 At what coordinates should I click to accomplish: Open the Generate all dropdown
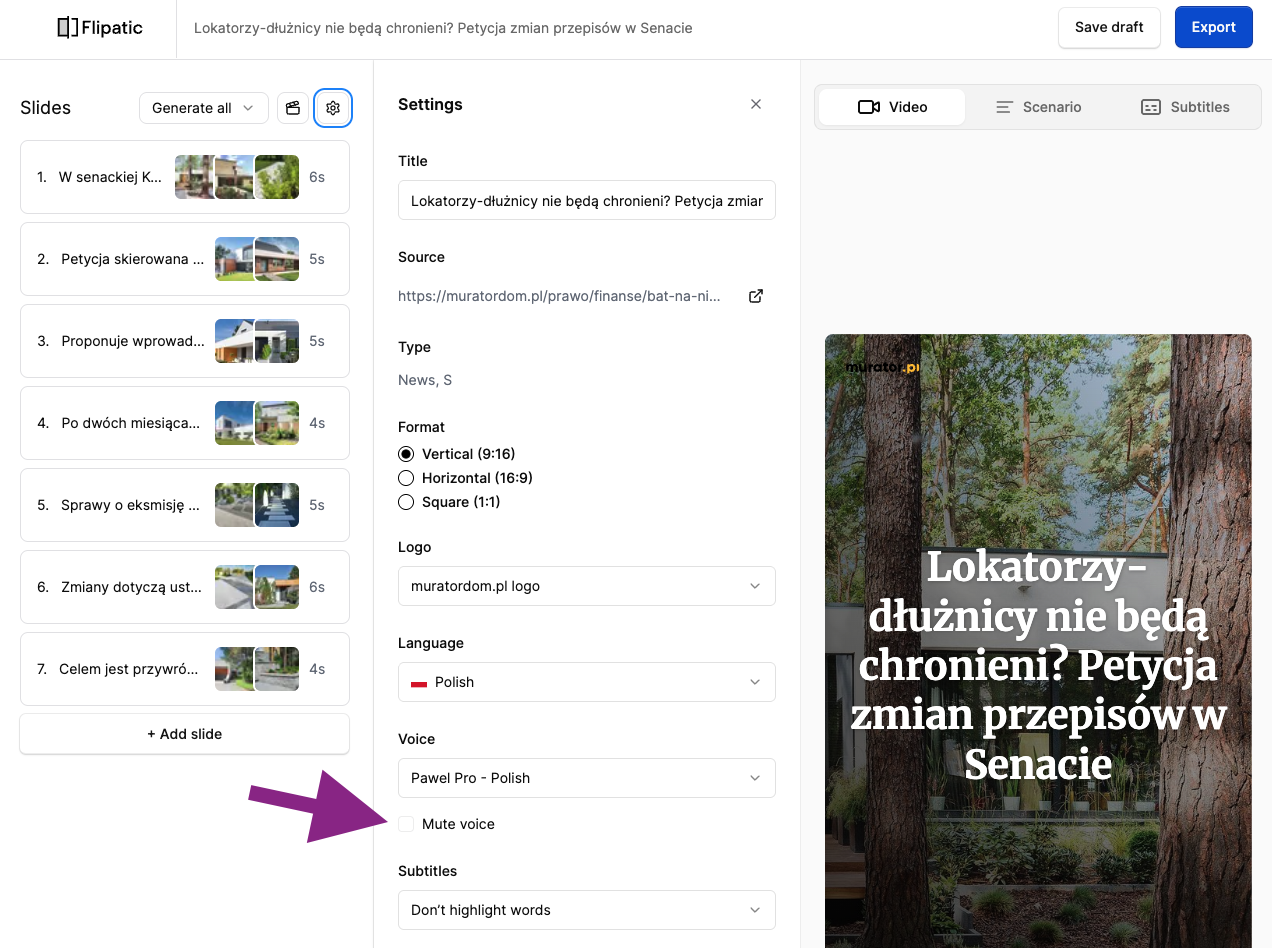pyautogui.click(x=204, y=108)
